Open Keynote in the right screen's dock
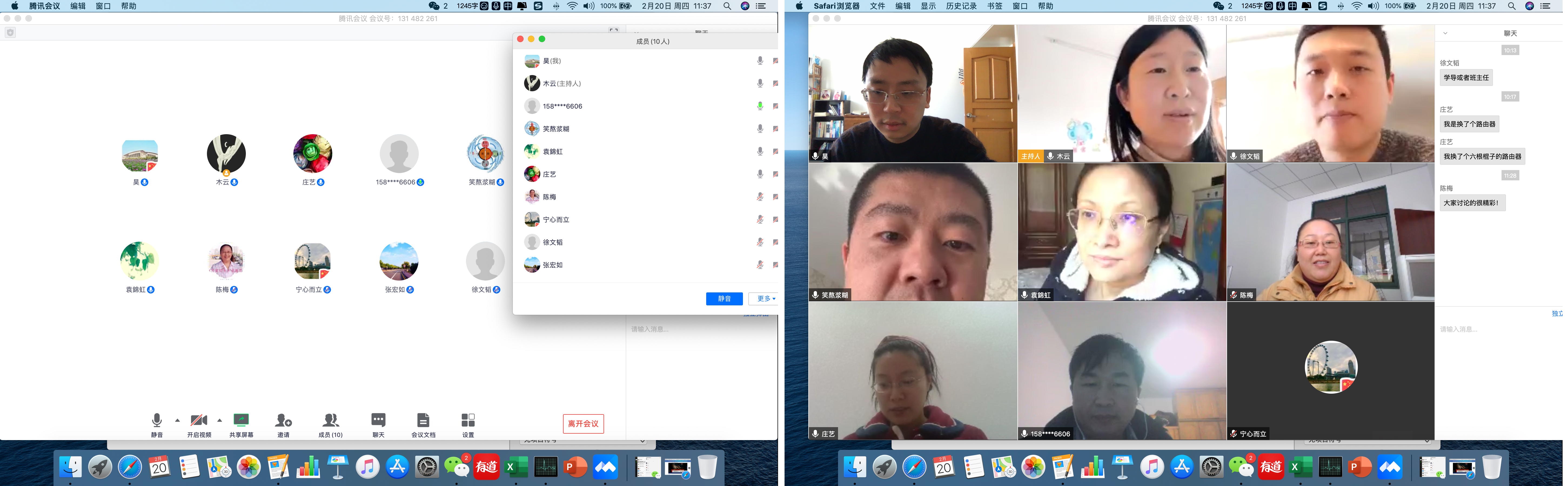 coord(1123,467)
